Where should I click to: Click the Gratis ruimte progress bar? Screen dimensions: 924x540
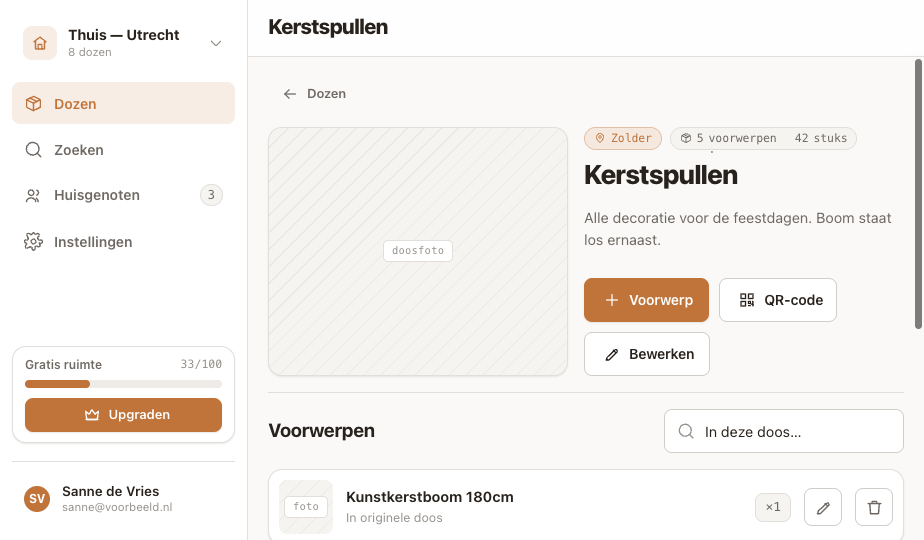[x=123, y=384]
